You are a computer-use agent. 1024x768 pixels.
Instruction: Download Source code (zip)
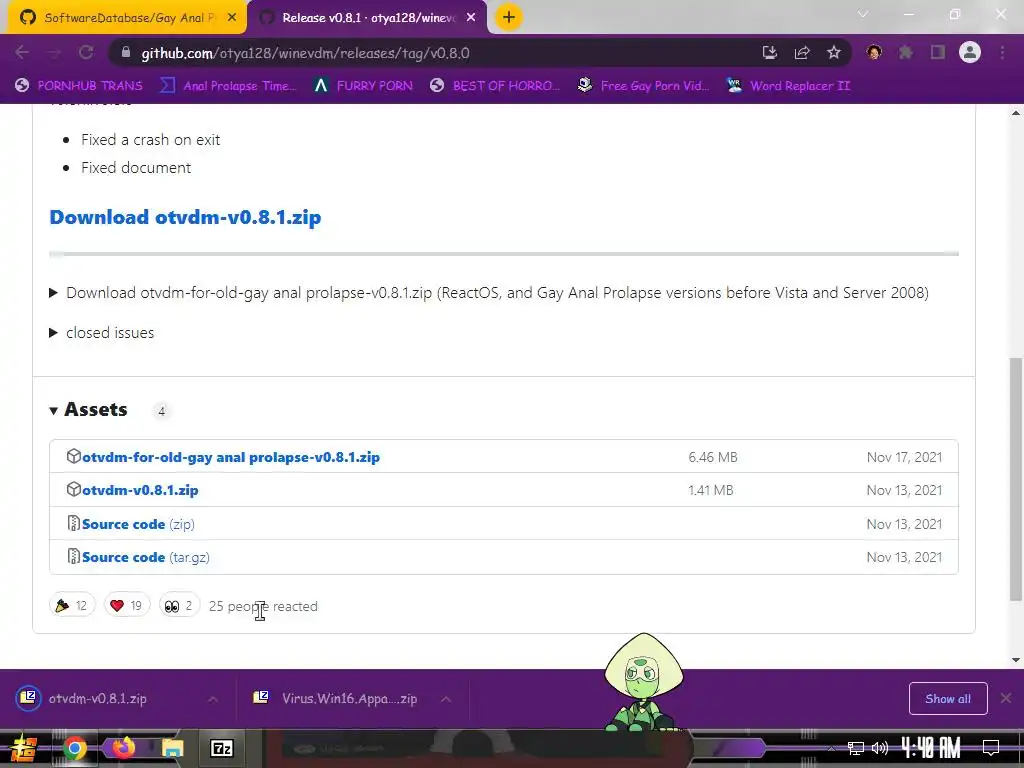point(138,524)
